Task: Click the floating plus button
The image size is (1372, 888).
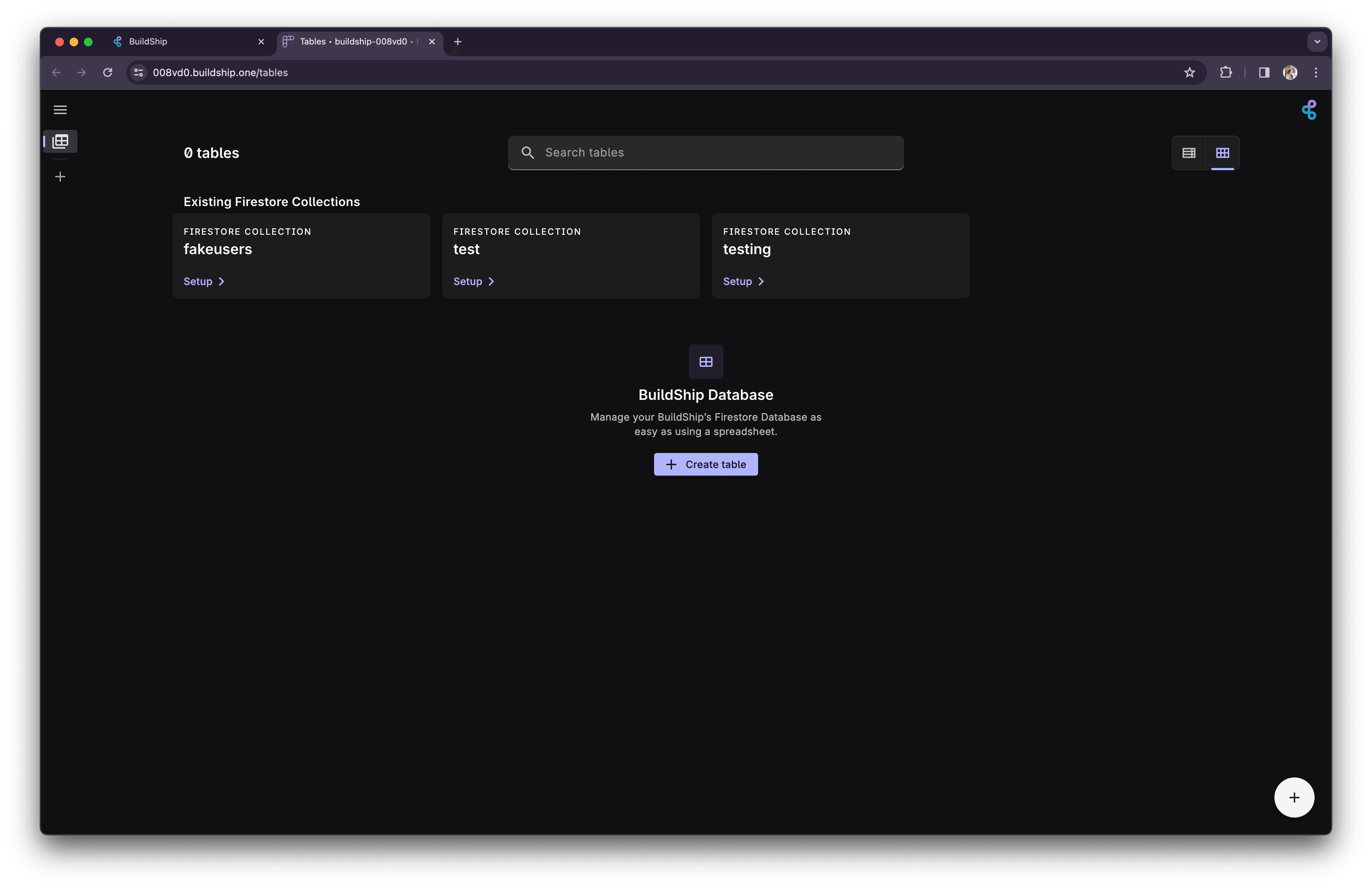Action: [x=1294, y=798]
